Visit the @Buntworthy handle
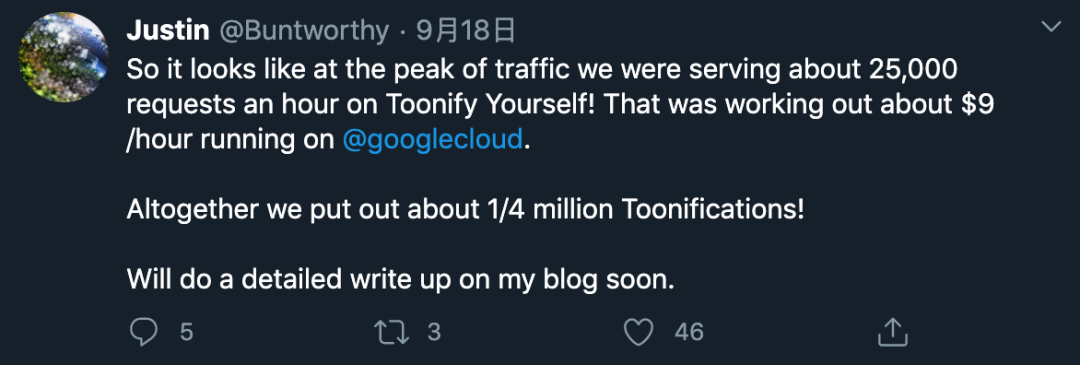Screen dimensions: 1080x365 click(304, 30)
